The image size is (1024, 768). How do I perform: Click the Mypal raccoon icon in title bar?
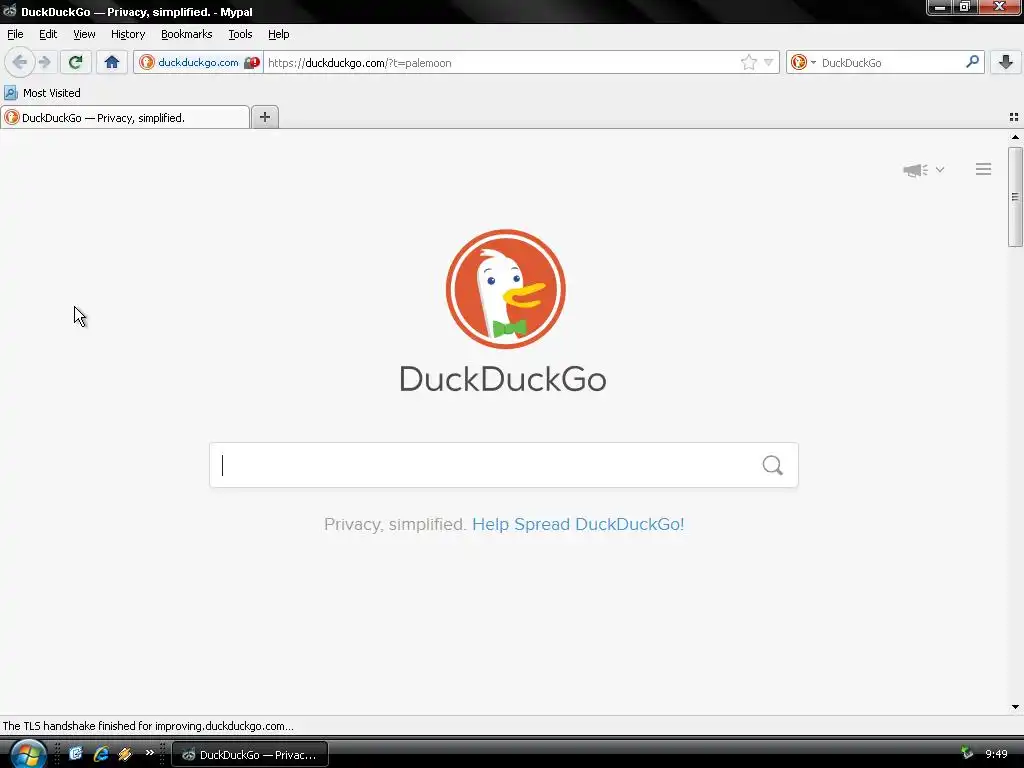pyautogui.click(x=9, y=10)
